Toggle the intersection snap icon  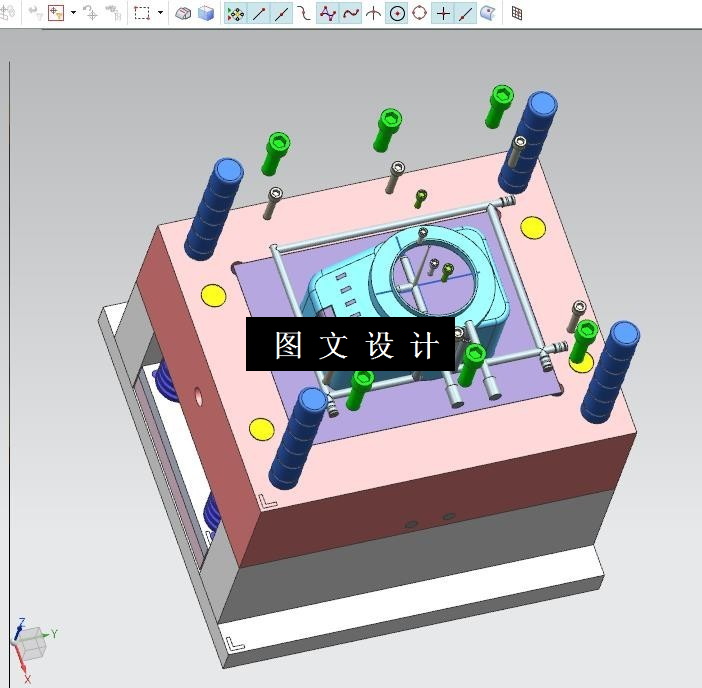click(373, 13)
